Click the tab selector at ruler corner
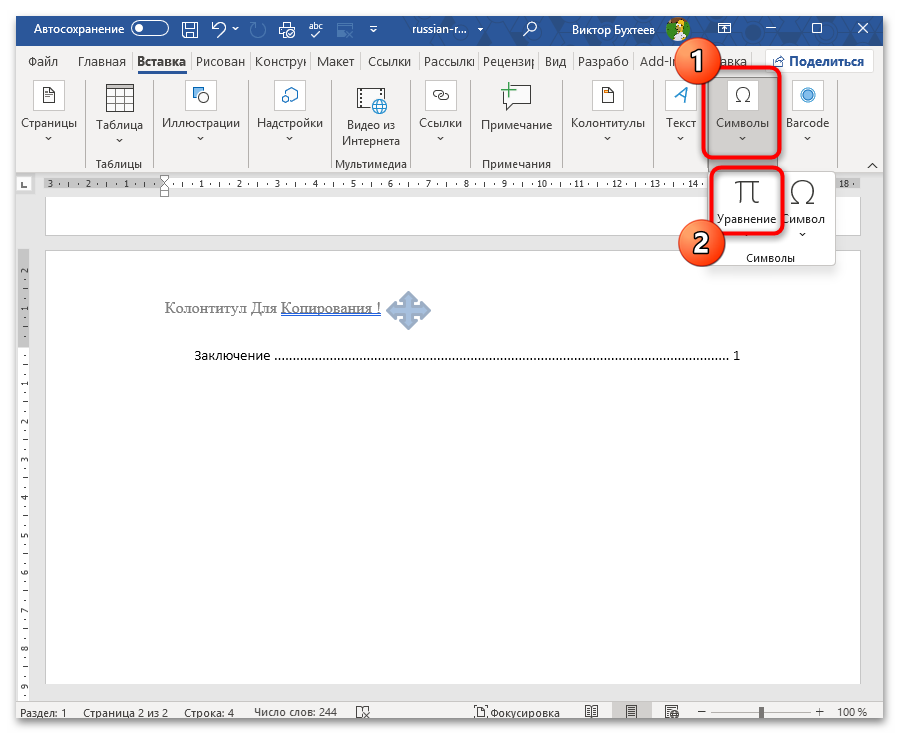 24,184
